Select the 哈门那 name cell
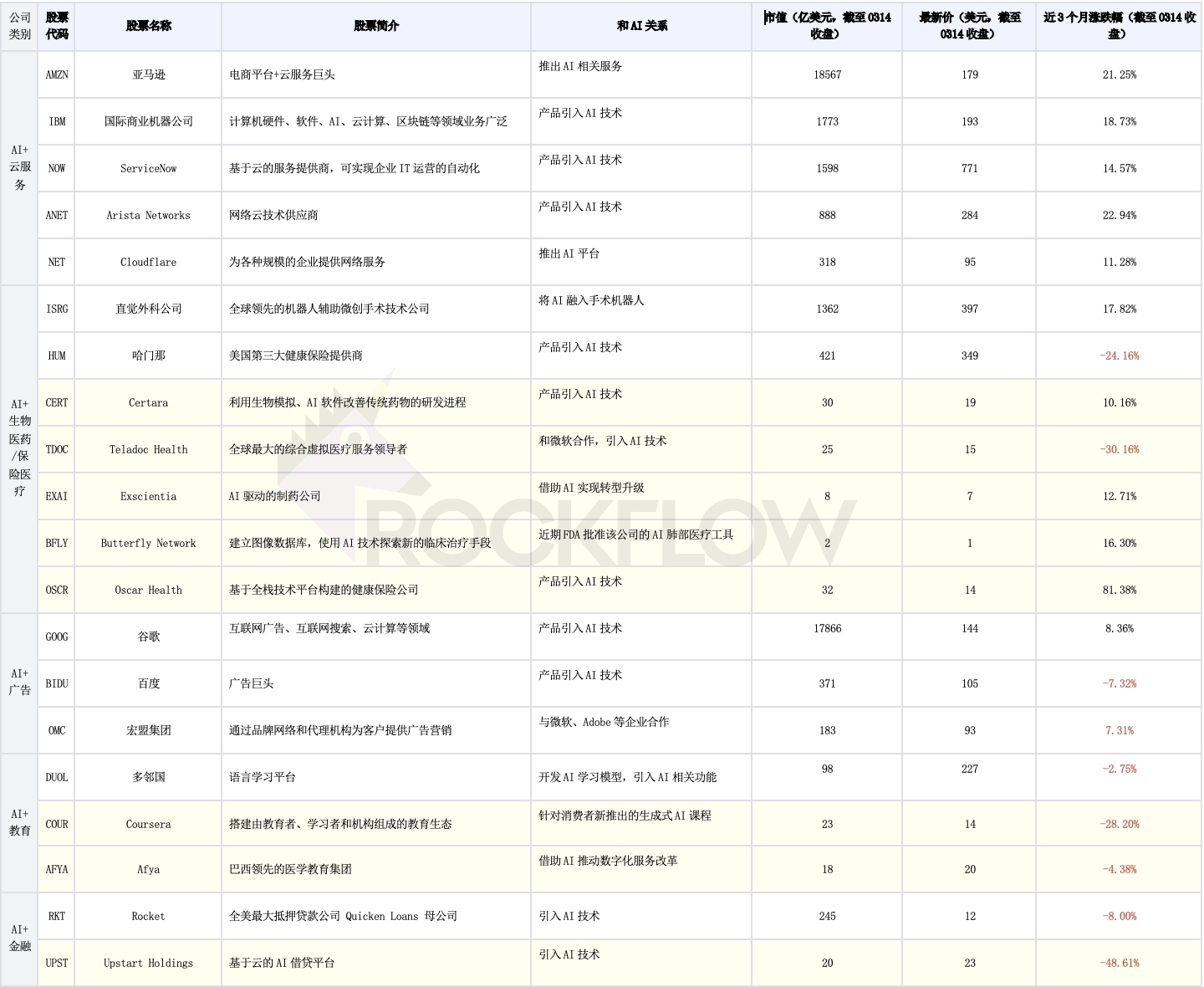This screenshot has height=987, width=1204. click(148, 355)
